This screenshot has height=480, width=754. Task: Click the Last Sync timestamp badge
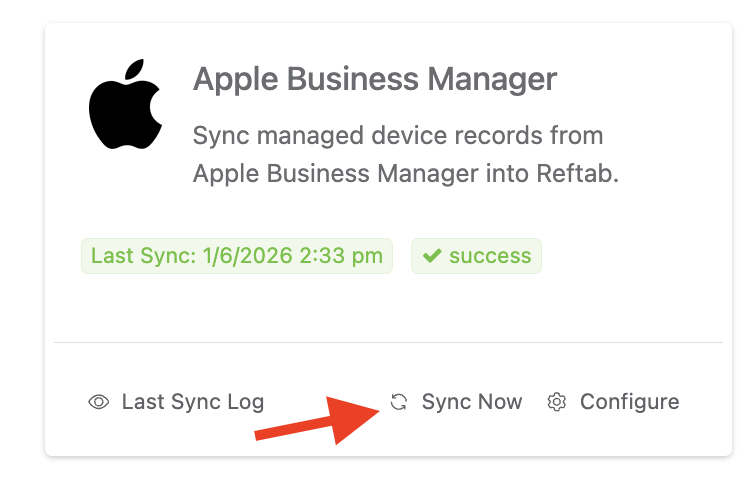tap(237, 256)
